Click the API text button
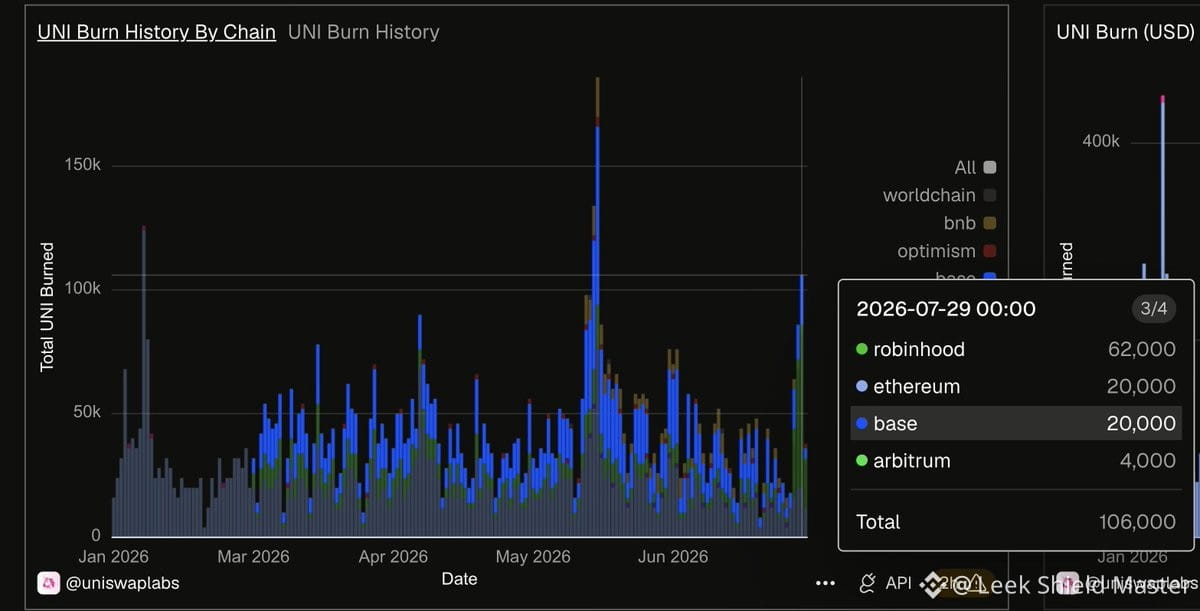The image size is (1200, 611). pyautogui.click(x=898, y=582)
